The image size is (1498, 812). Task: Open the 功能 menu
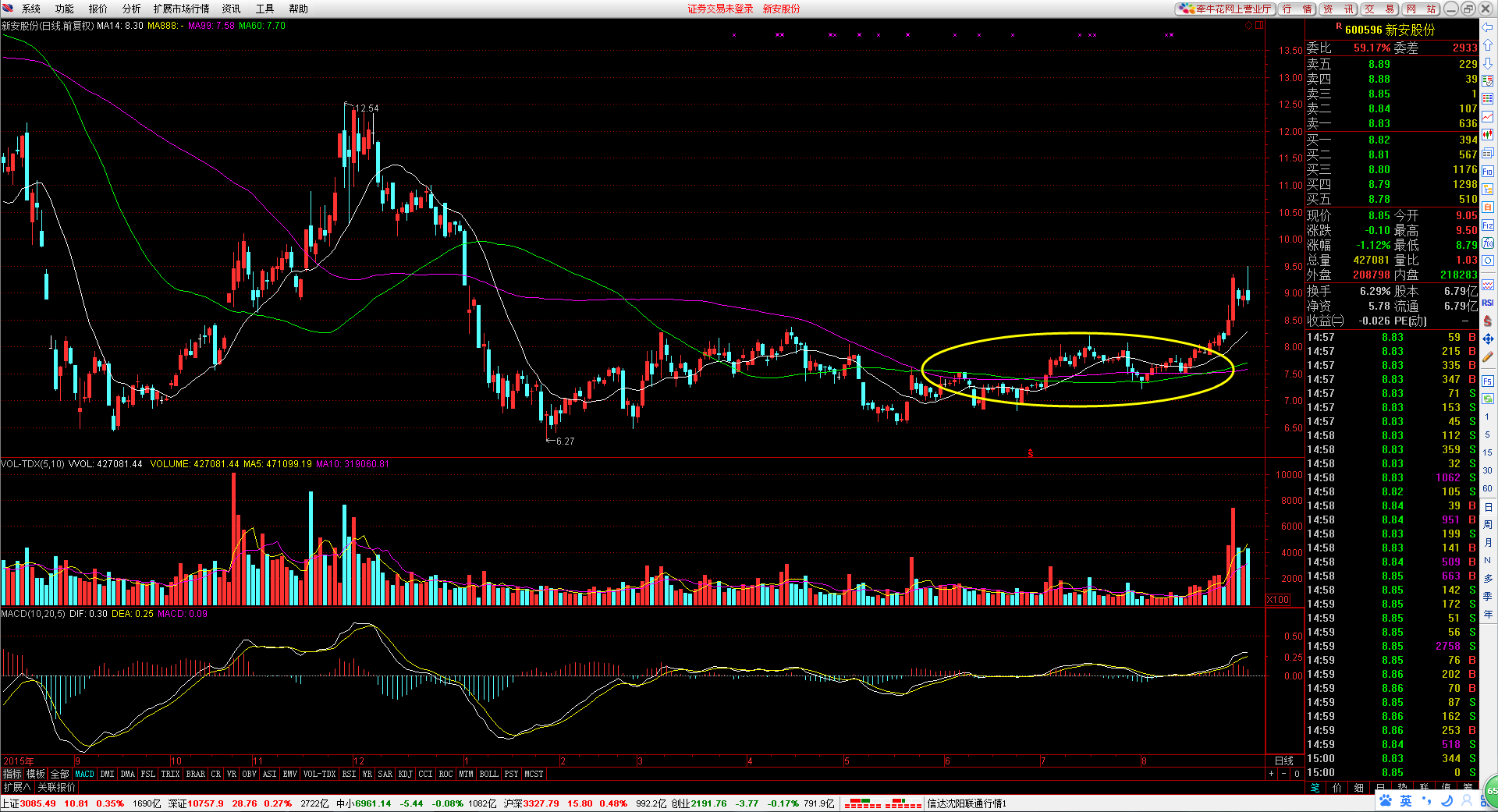coord(65,9)
